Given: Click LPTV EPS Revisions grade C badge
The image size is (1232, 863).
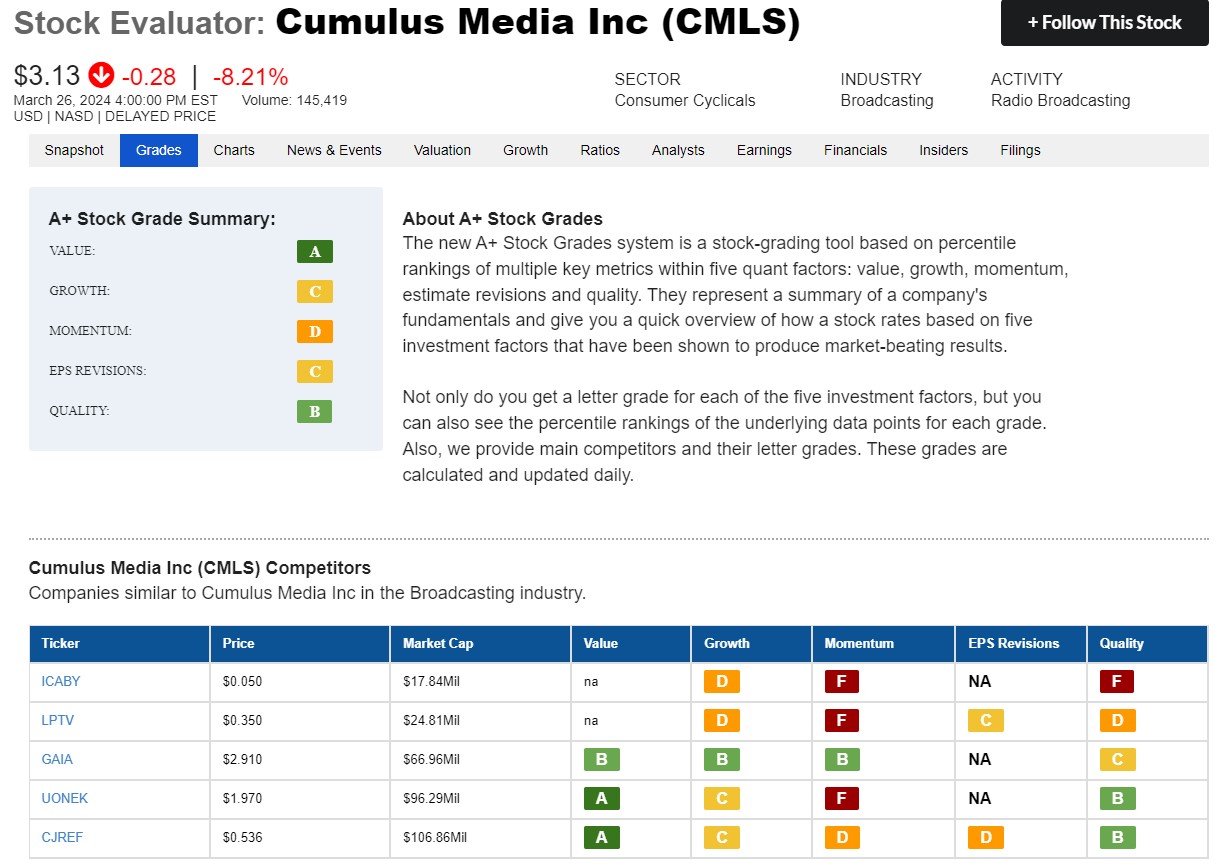Looking at the screenshot, I should (x=986, y=721).
